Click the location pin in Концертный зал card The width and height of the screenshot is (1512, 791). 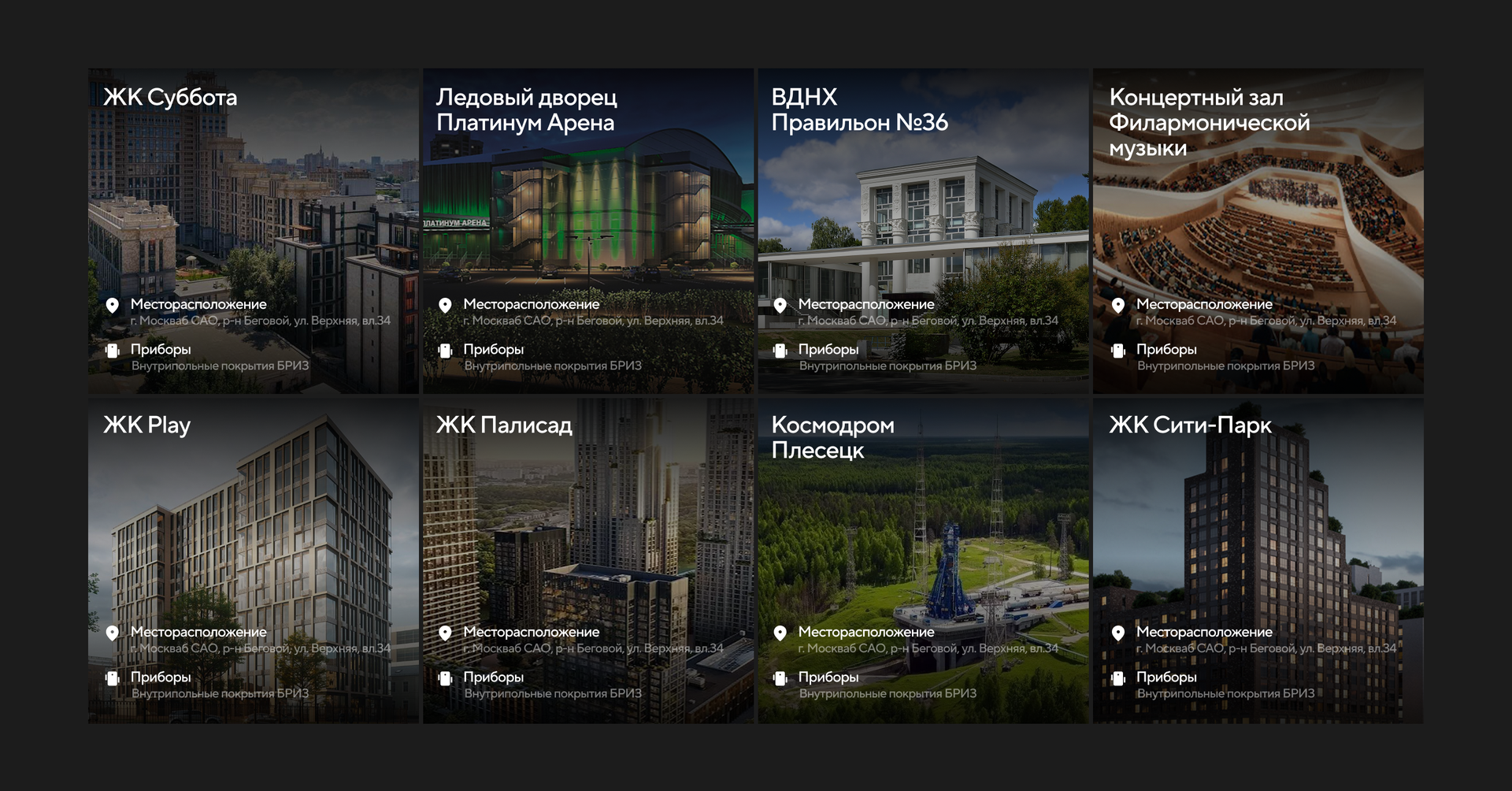coord(1118,306)
